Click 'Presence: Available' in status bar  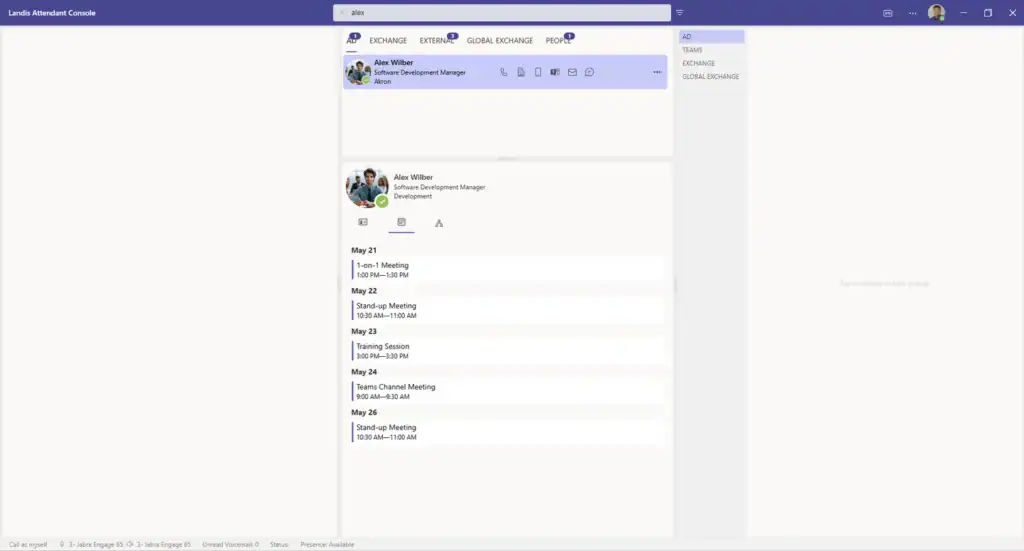click(x=327, y=544)
